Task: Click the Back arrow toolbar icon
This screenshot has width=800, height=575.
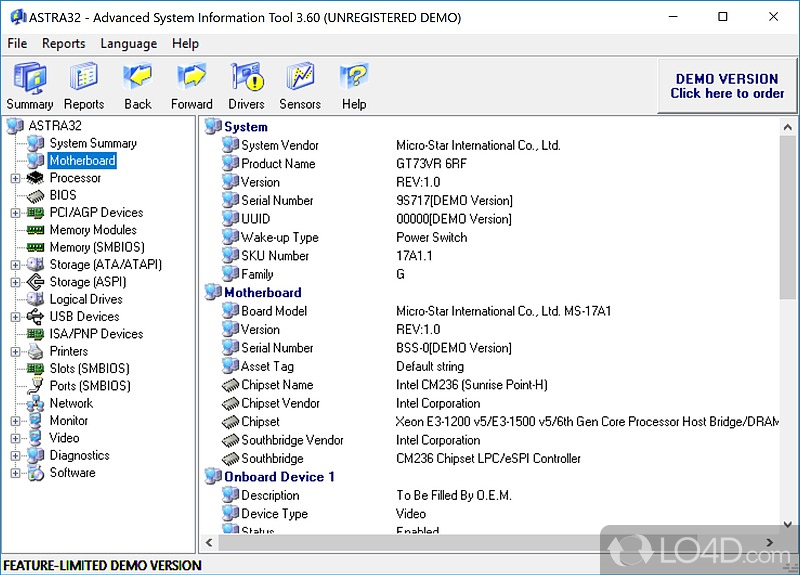Action: pyautogui.click(x=138, y=79)
